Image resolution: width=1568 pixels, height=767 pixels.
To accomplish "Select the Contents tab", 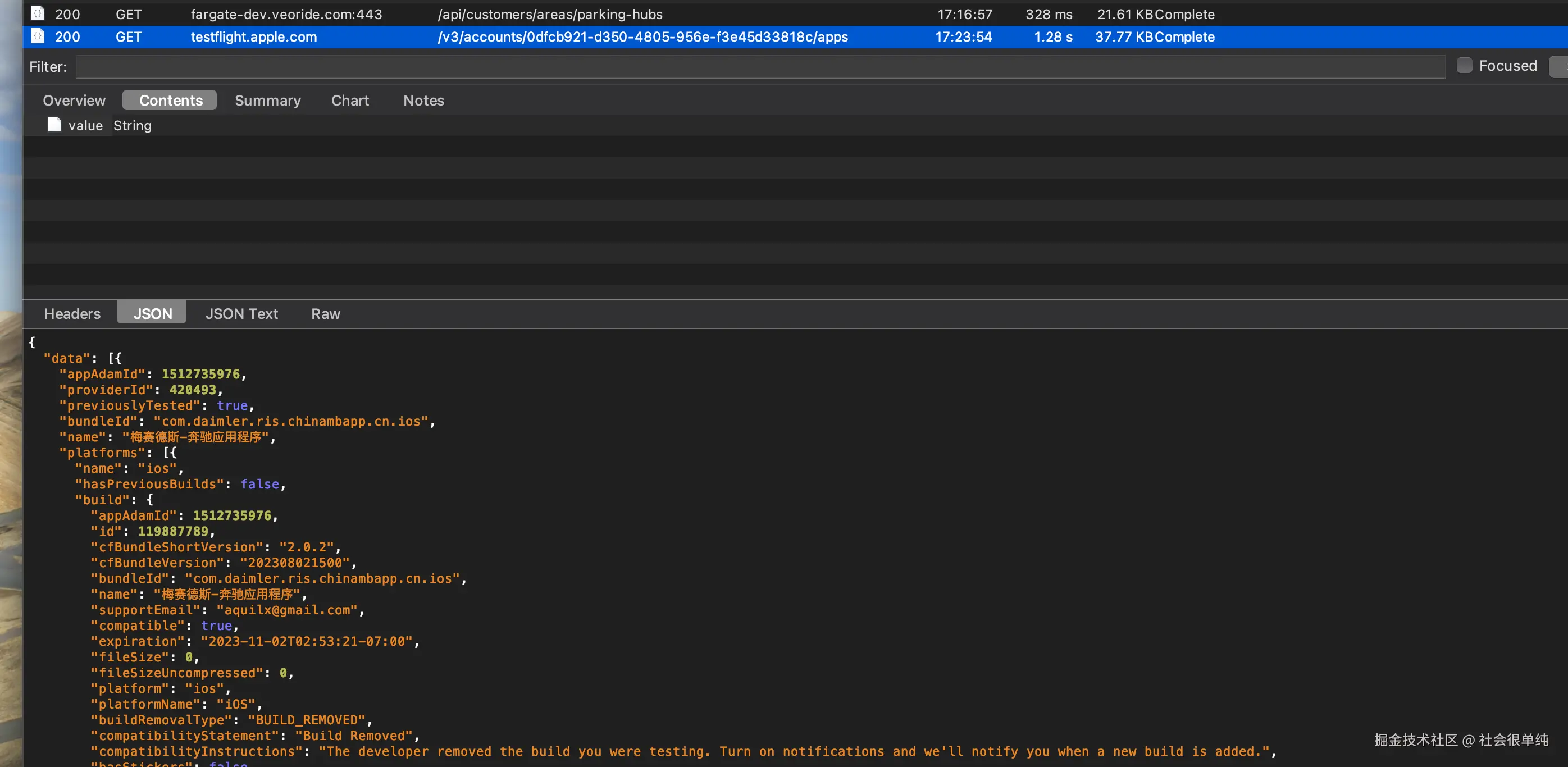I will tap(170, 101).
